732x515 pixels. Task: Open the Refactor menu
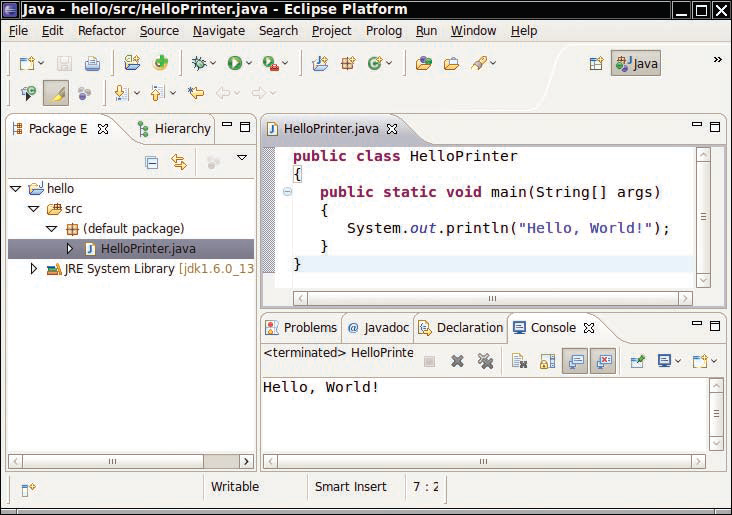[x=101, y=31]
